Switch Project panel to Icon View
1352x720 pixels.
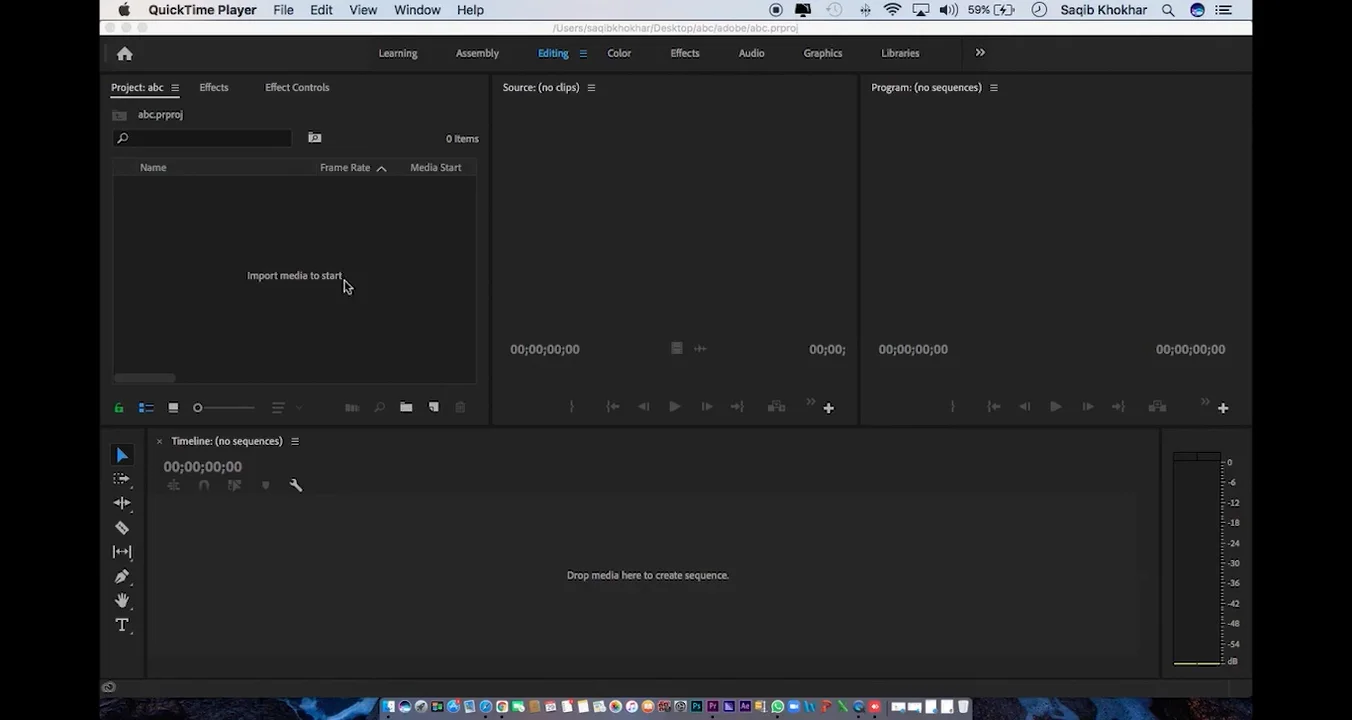(173, 407)
